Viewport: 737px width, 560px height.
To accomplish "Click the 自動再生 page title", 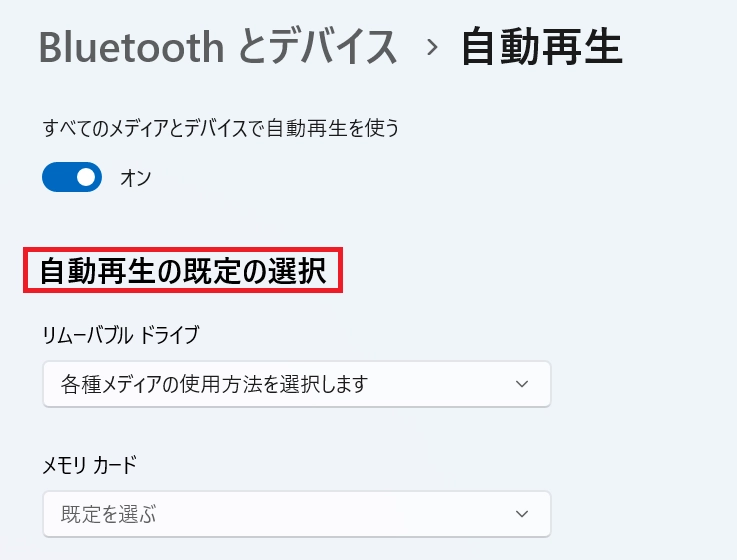I will pos(541,47).
